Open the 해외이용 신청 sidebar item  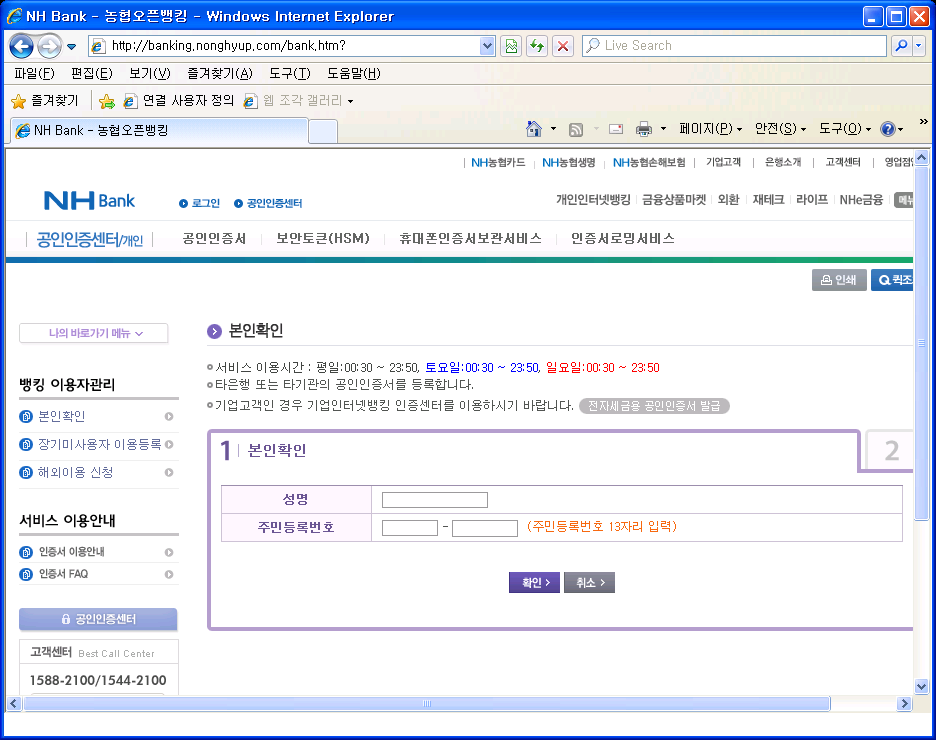click(x=96, y=473)
